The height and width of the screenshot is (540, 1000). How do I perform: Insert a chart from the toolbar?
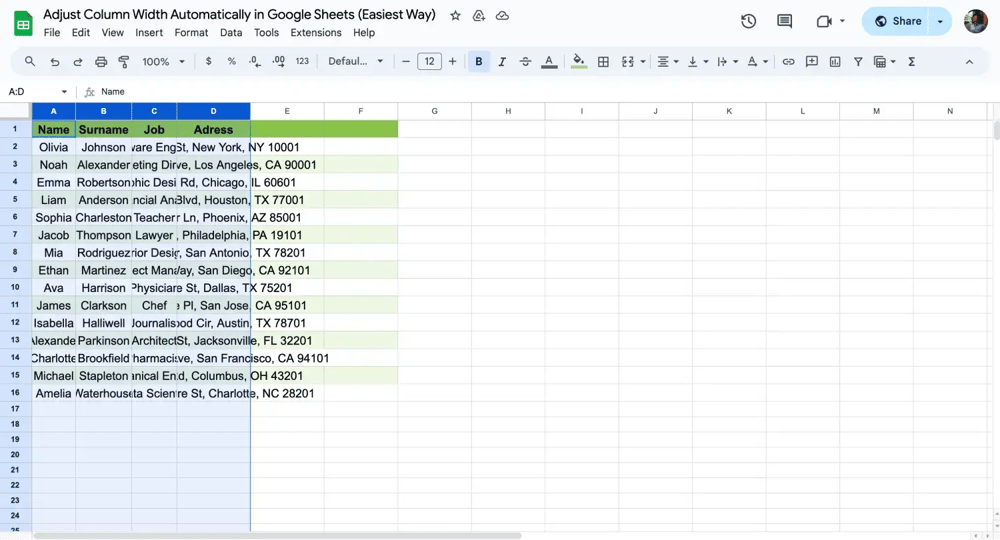coord(835,62)
